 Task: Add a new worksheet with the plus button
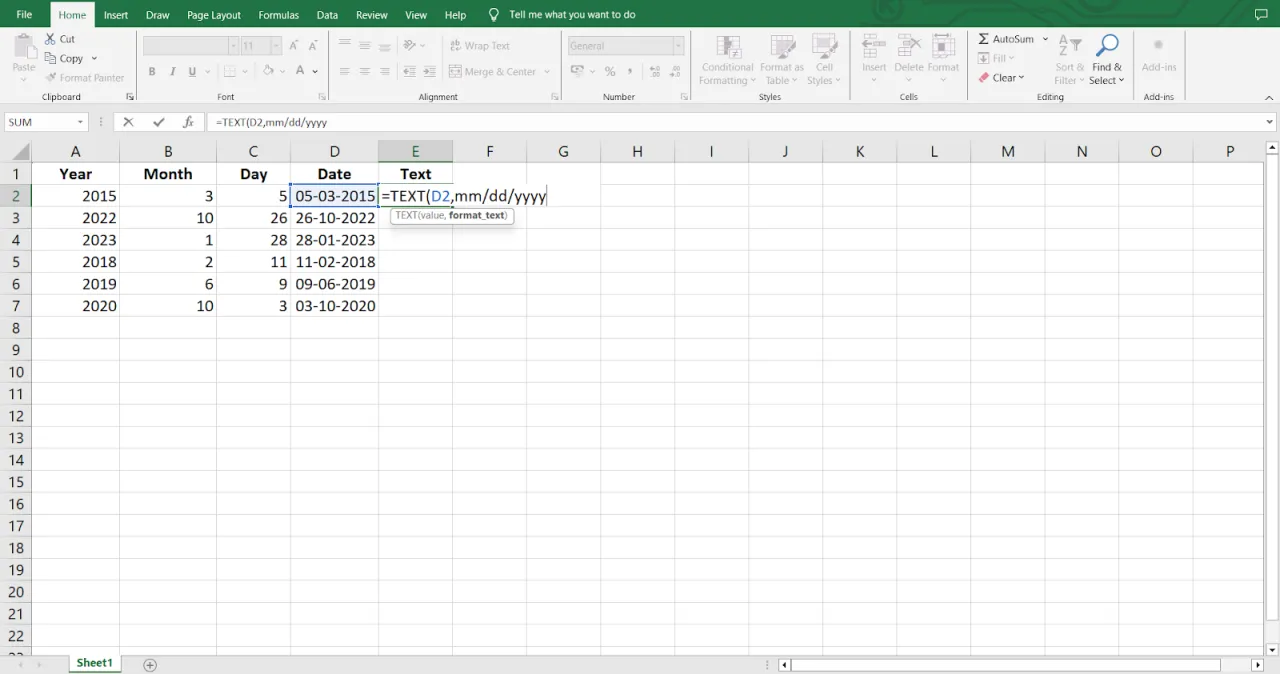click(149, 663)
